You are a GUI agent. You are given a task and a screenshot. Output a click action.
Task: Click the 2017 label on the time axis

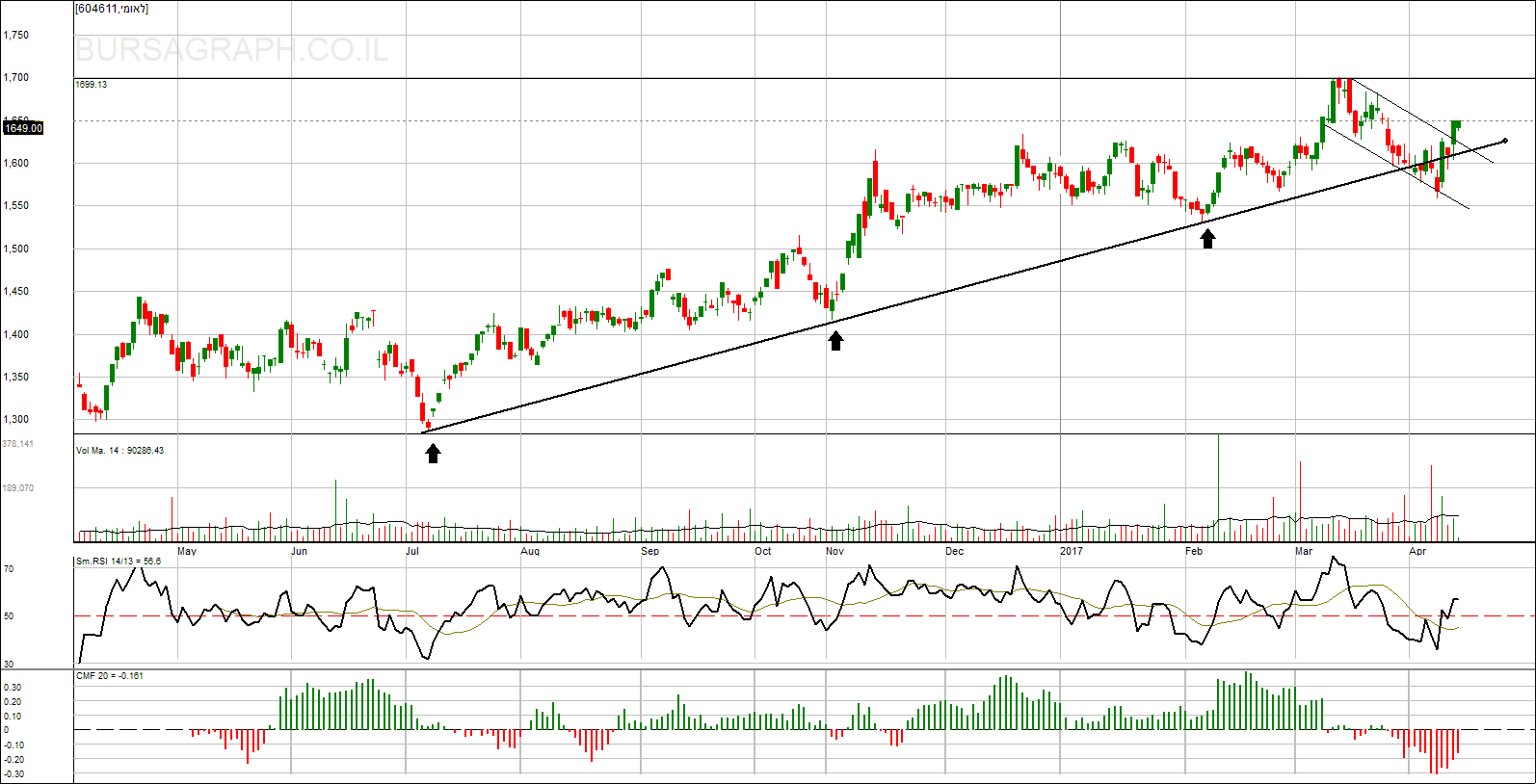tap(1071, 551)
